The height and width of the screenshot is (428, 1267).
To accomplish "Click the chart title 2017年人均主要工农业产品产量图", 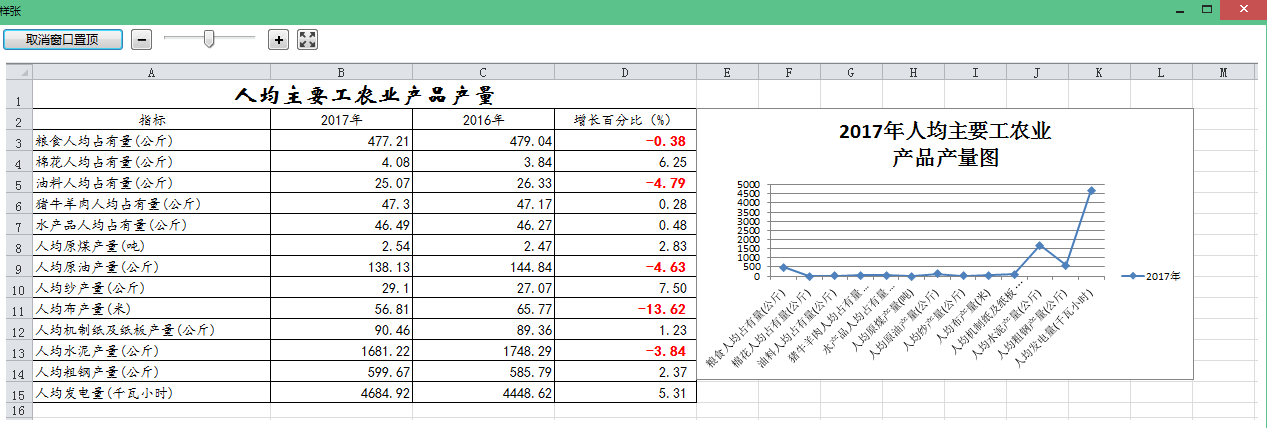I will (x=945, y=145).
